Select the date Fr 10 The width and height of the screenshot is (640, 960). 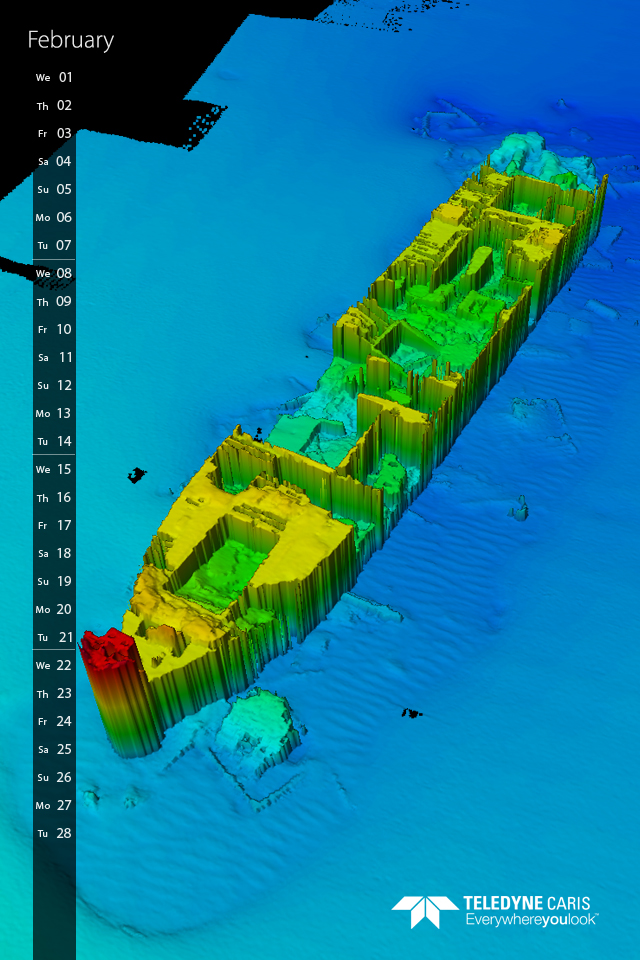[54, 329]
